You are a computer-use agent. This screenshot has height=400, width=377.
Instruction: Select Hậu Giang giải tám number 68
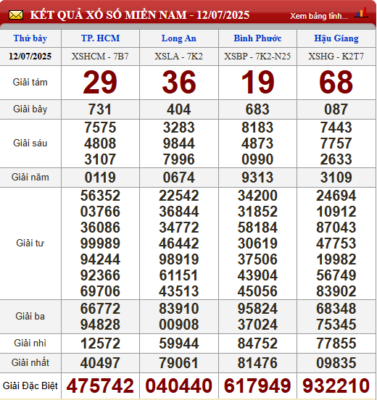[x=336, y=82]
